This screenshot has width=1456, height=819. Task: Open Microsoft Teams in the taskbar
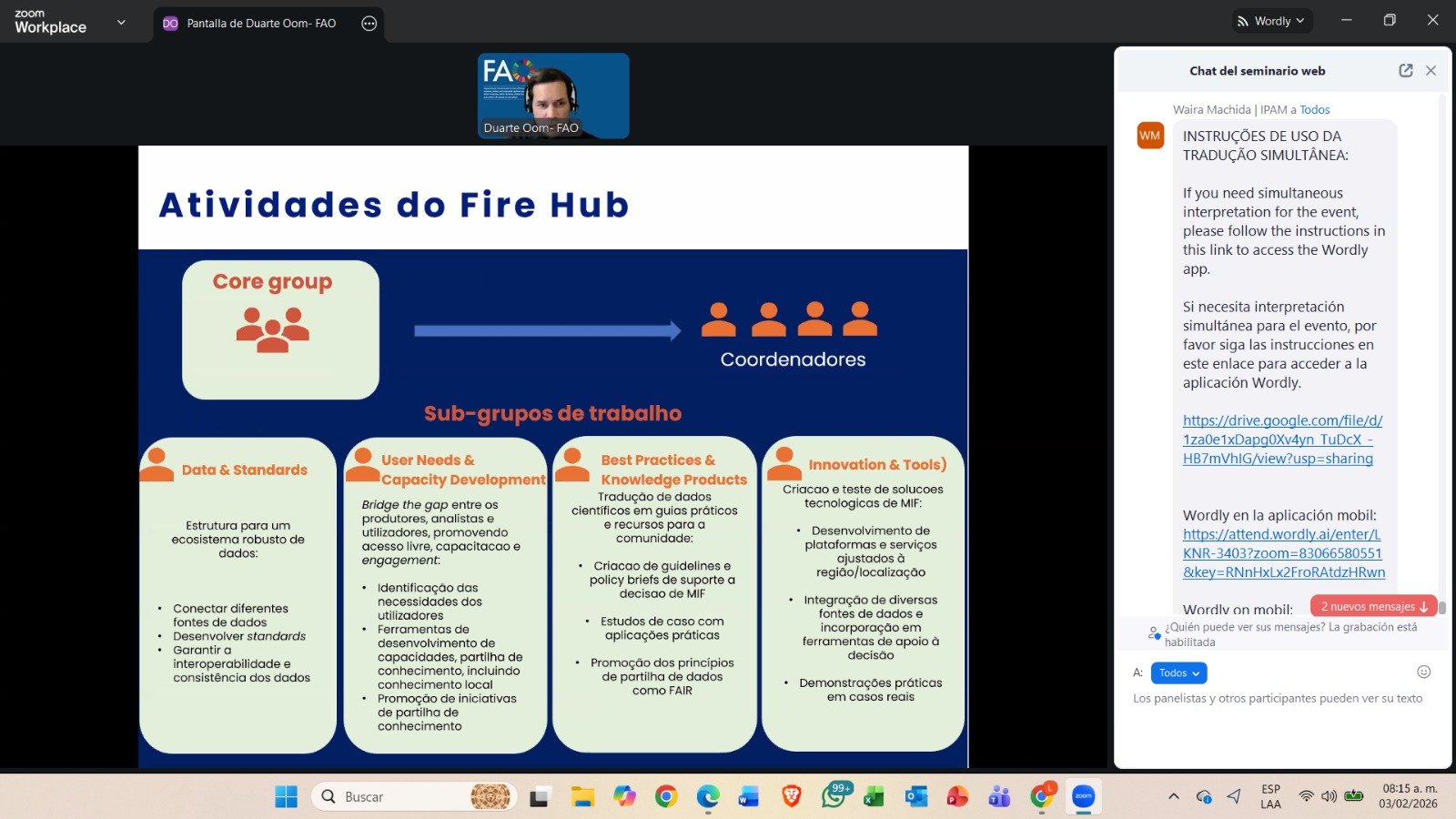pyautogui.click(x=999, y=796)
